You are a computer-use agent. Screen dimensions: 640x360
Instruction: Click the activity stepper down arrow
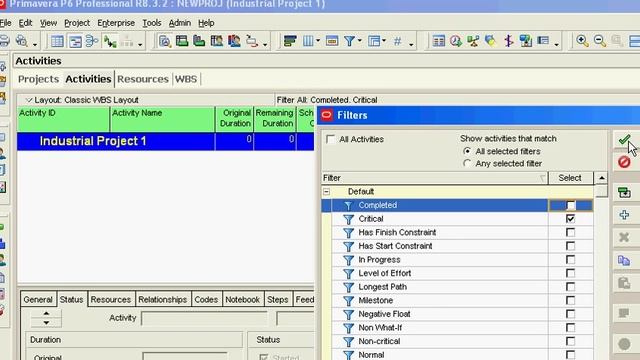46,323
